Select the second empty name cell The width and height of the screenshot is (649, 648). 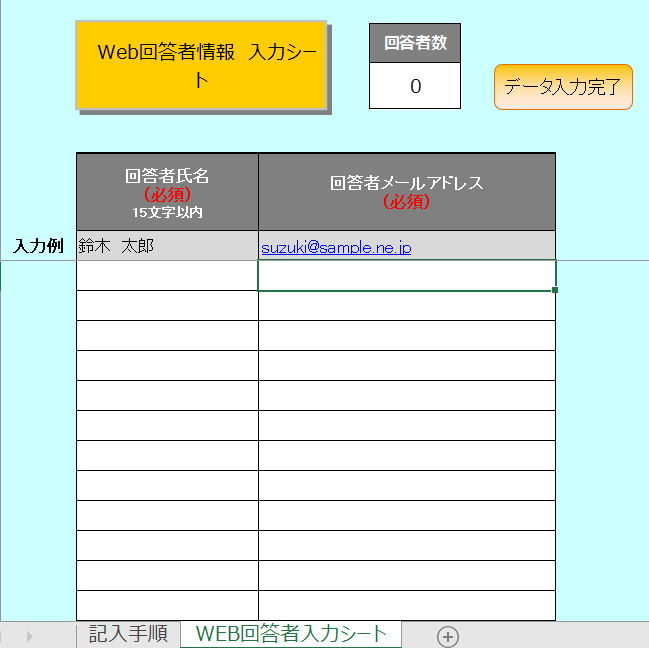point(167,306)
